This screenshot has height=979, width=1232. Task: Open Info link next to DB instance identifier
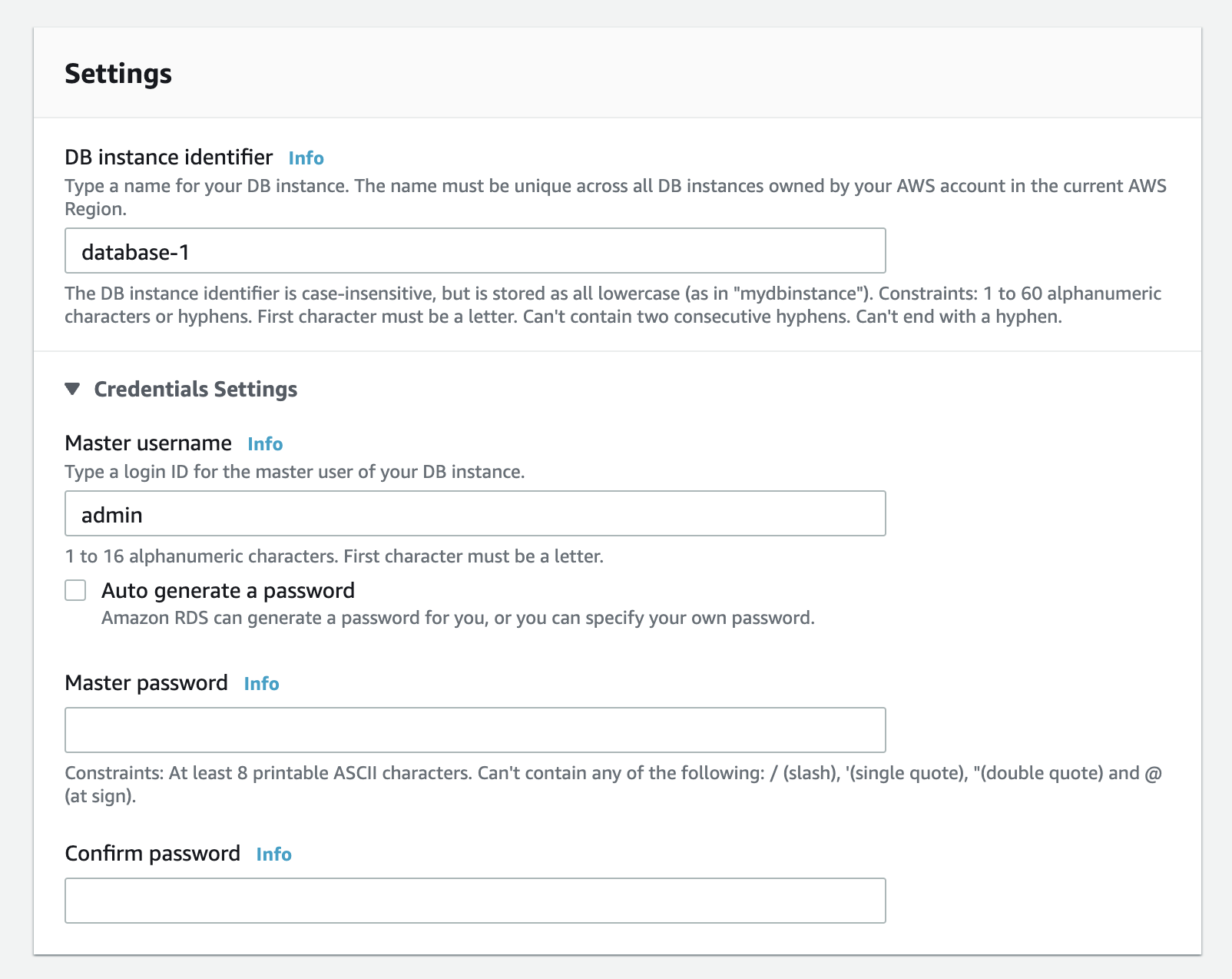tap(306, 158)
